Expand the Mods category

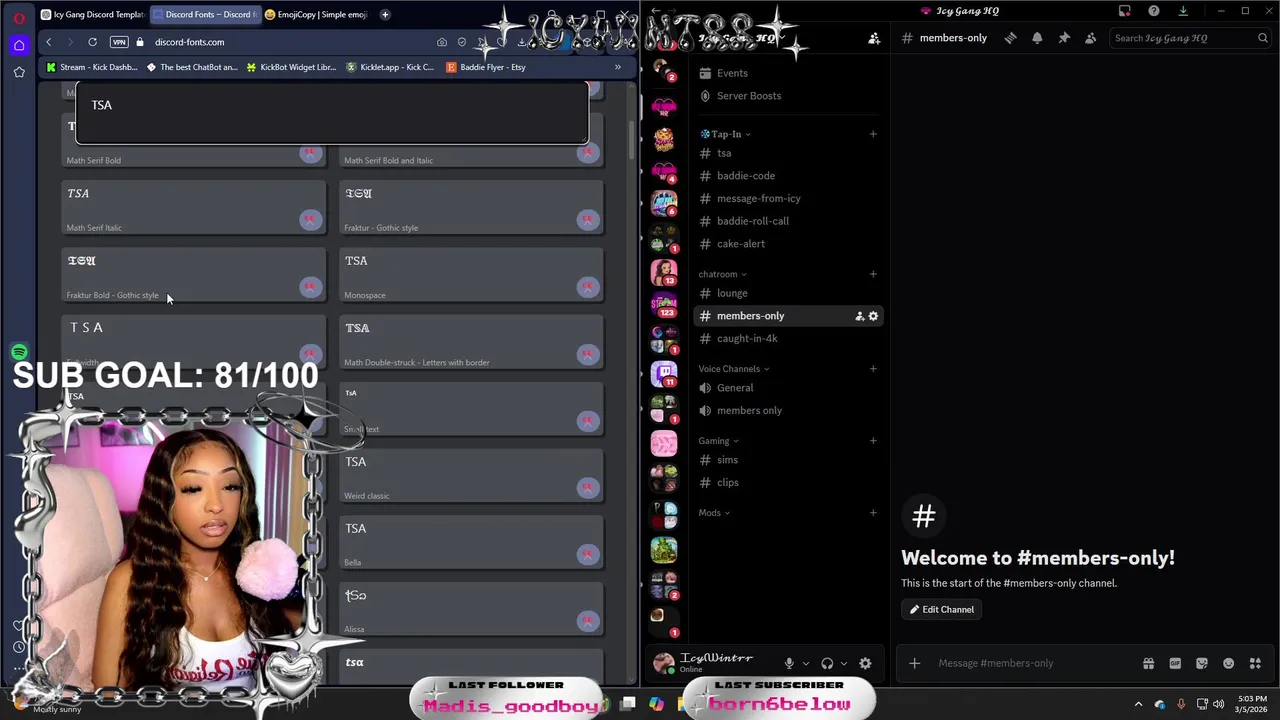(x=714, y=513)
